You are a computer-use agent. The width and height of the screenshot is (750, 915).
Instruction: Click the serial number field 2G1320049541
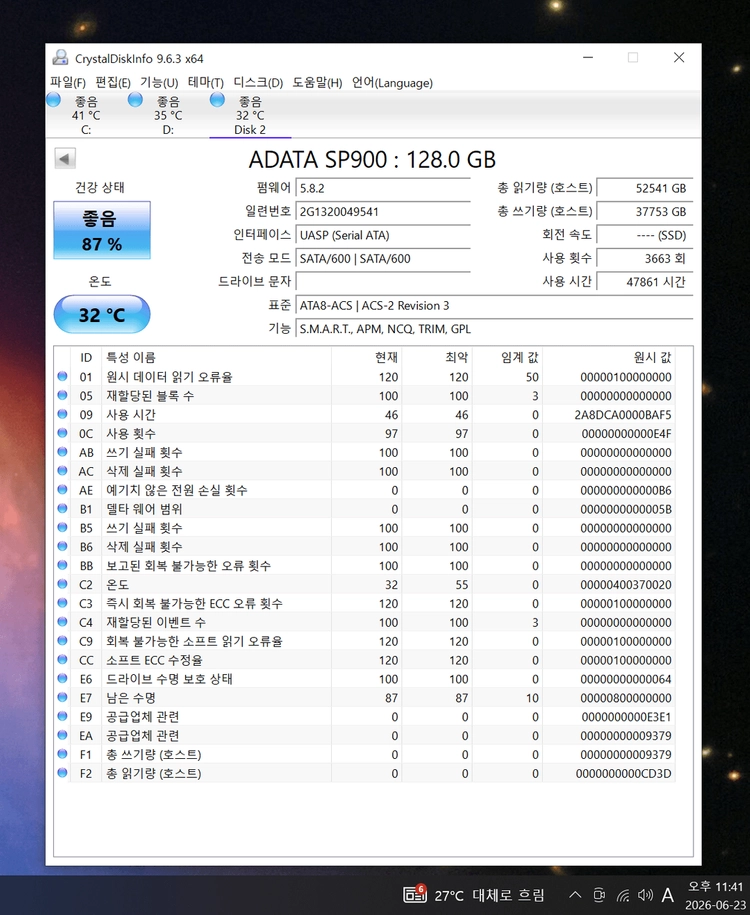[x=383, y=211]
